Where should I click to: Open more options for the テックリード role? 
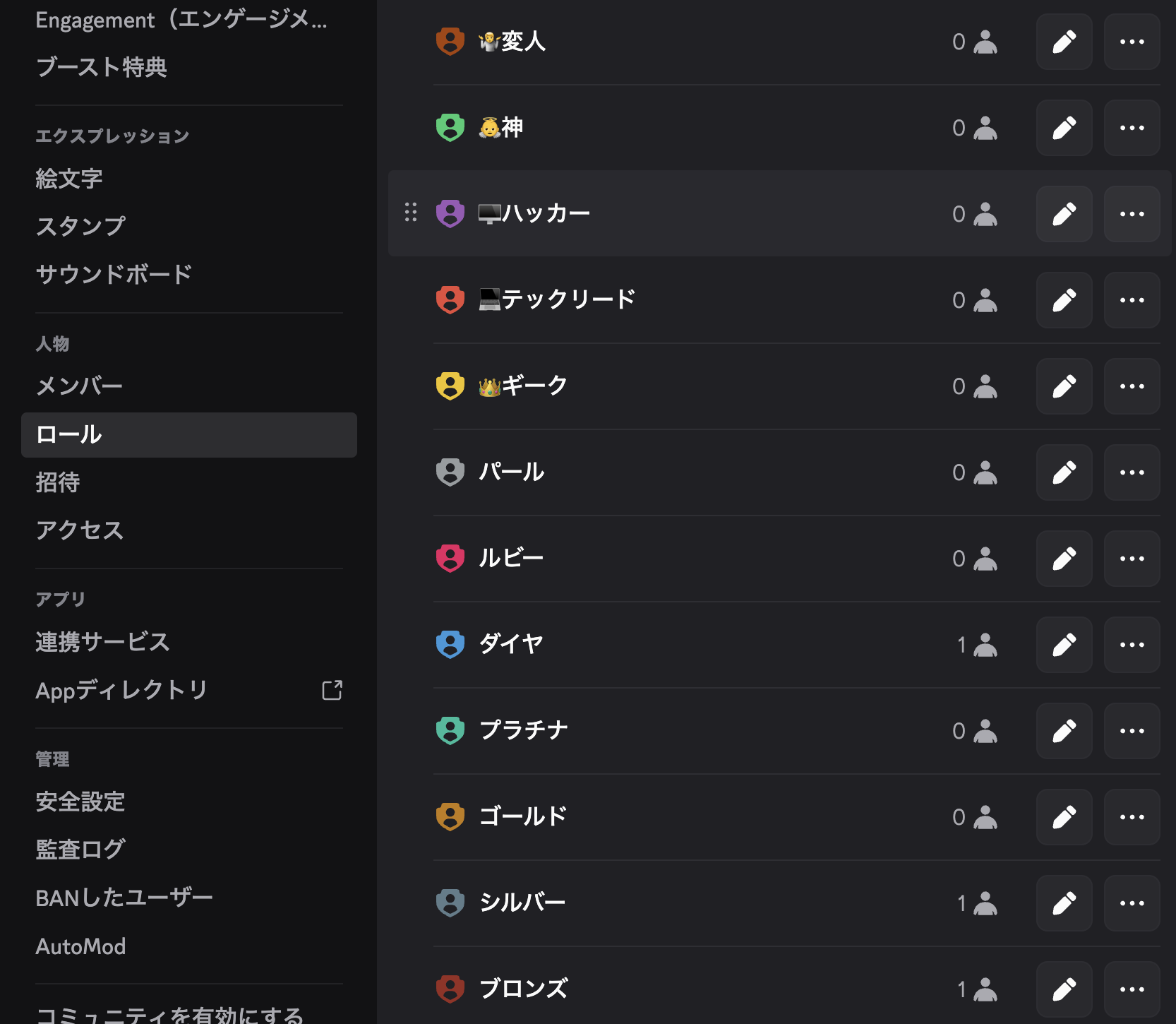[x=1131, y=300]
